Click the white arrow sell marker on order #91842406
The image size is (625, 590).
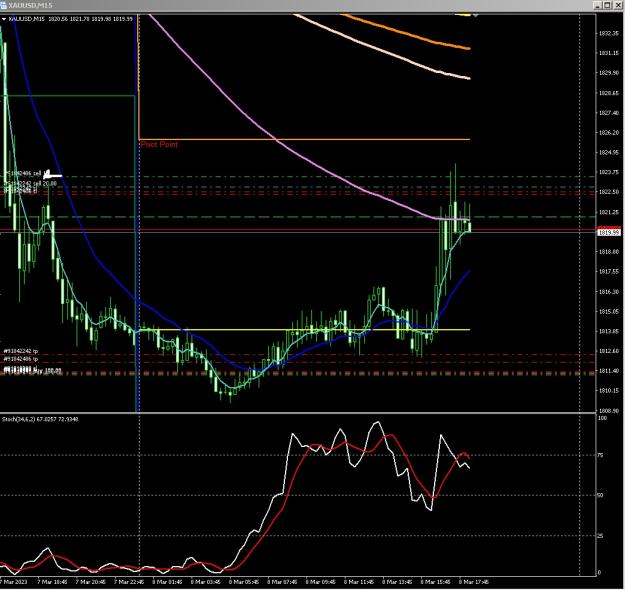tap(52, 174)
